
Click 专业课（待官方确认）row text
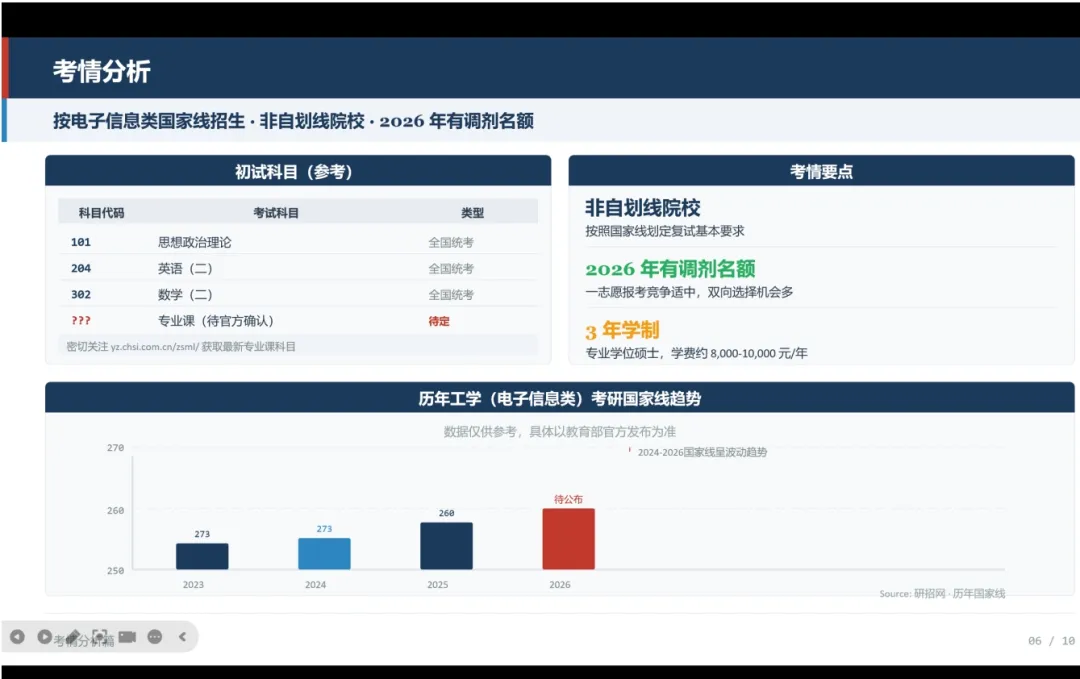(x=216, y=321)
